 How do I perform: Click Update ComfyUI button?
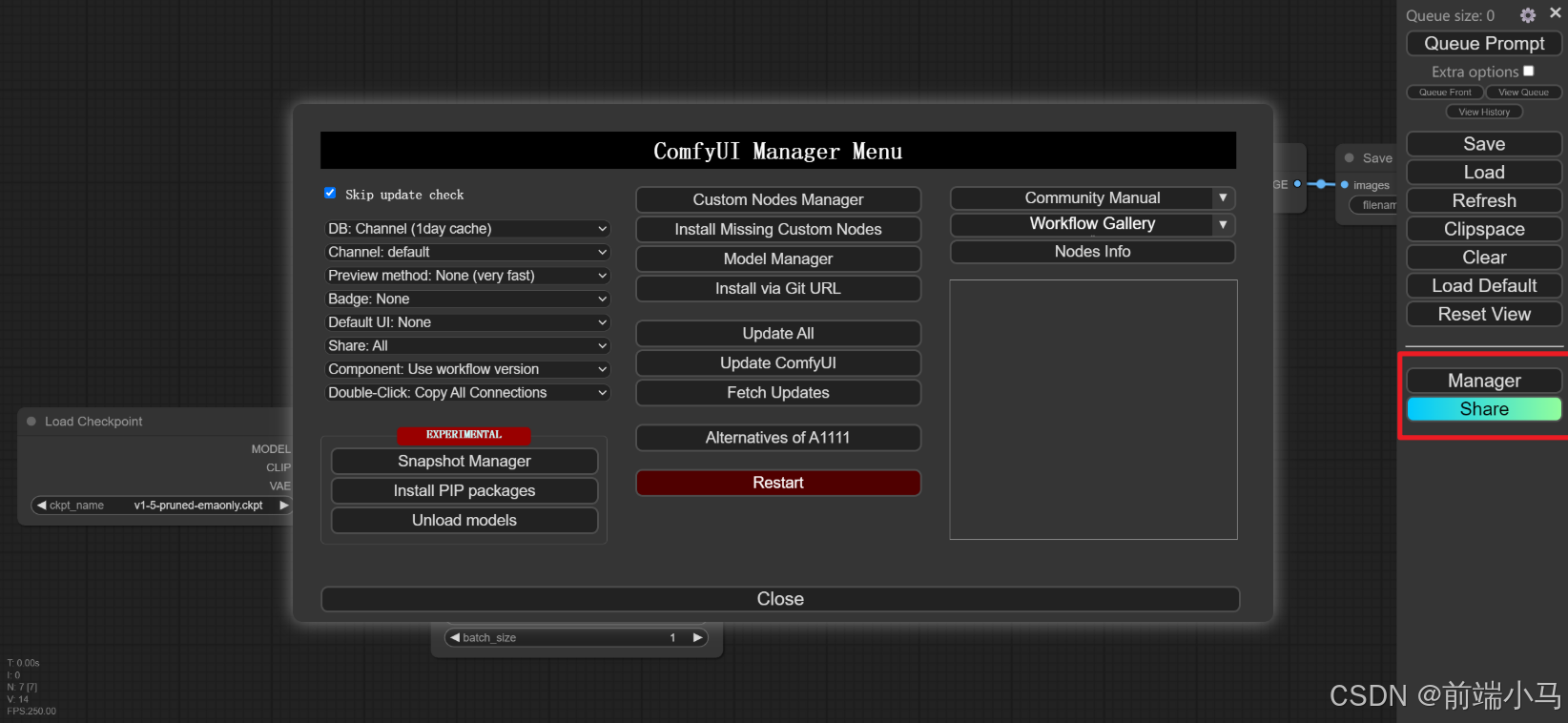778,362
